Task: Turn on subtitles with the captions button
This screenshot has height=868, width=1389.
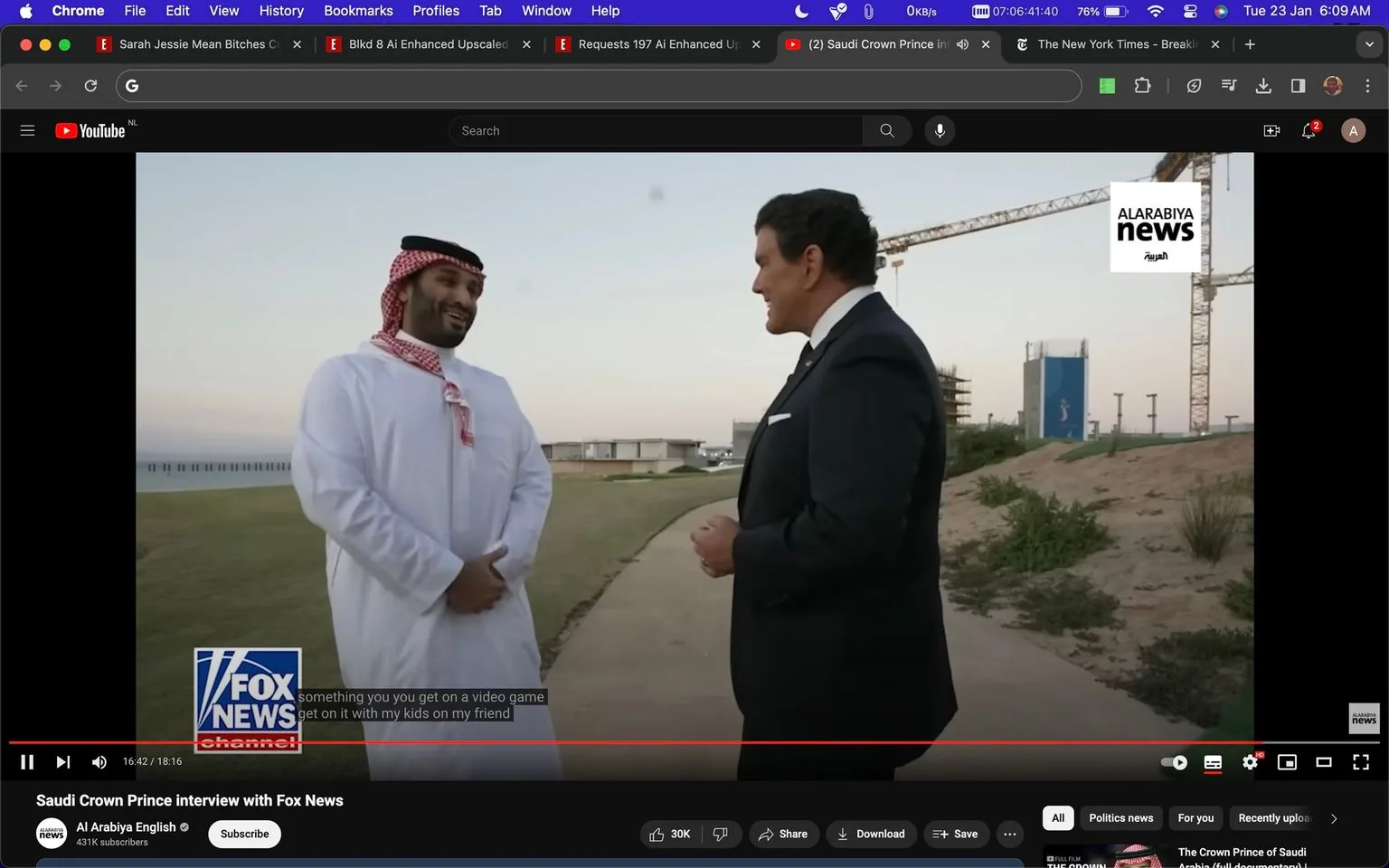Action: point(1213,761)
